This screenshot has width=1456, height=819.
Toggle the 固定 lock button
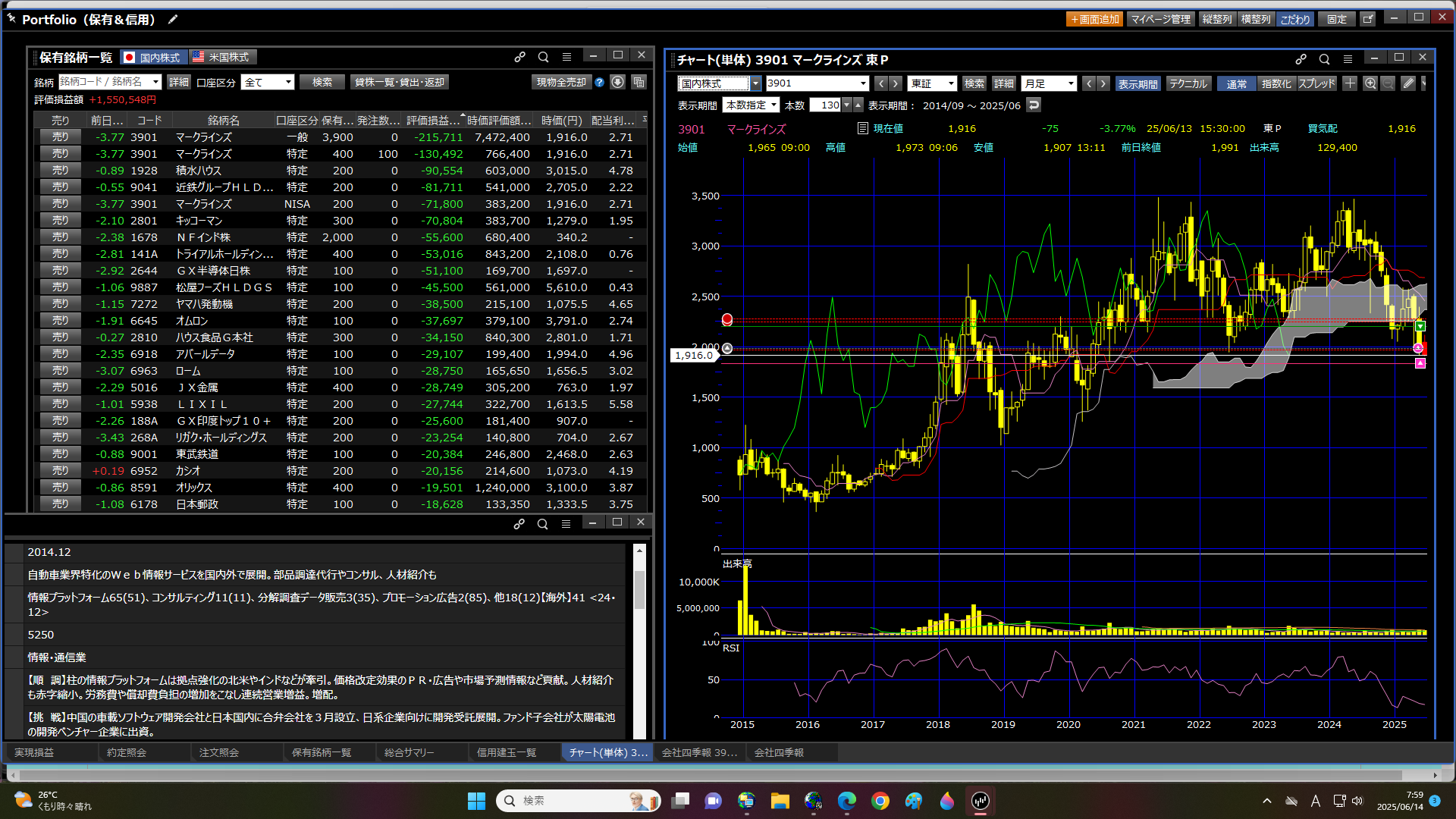click(1337, 19)
